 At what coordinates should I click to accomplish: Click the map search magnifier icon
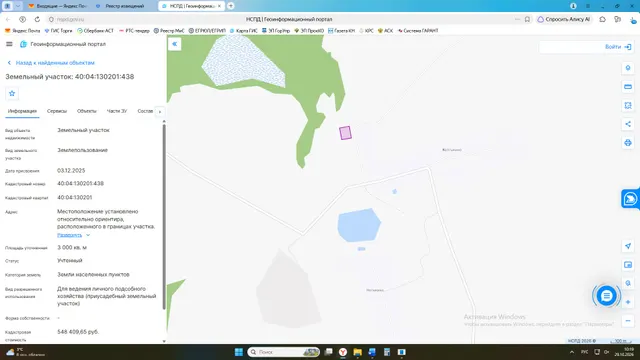[628, 283]
